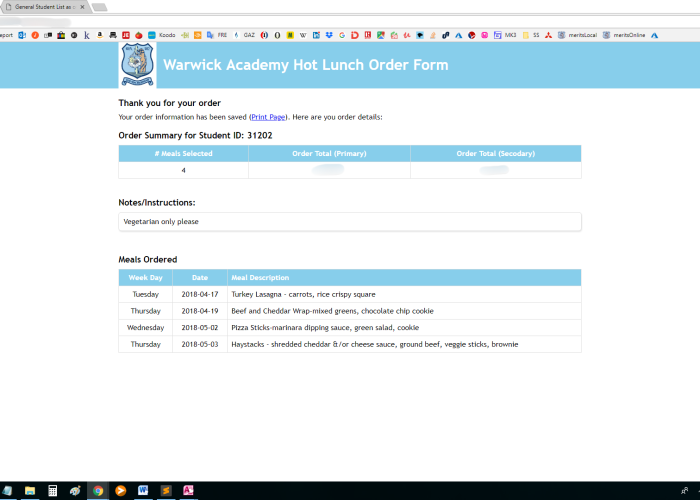
Task: Open the Outlook bookmark icon
Action: point(22,35)
